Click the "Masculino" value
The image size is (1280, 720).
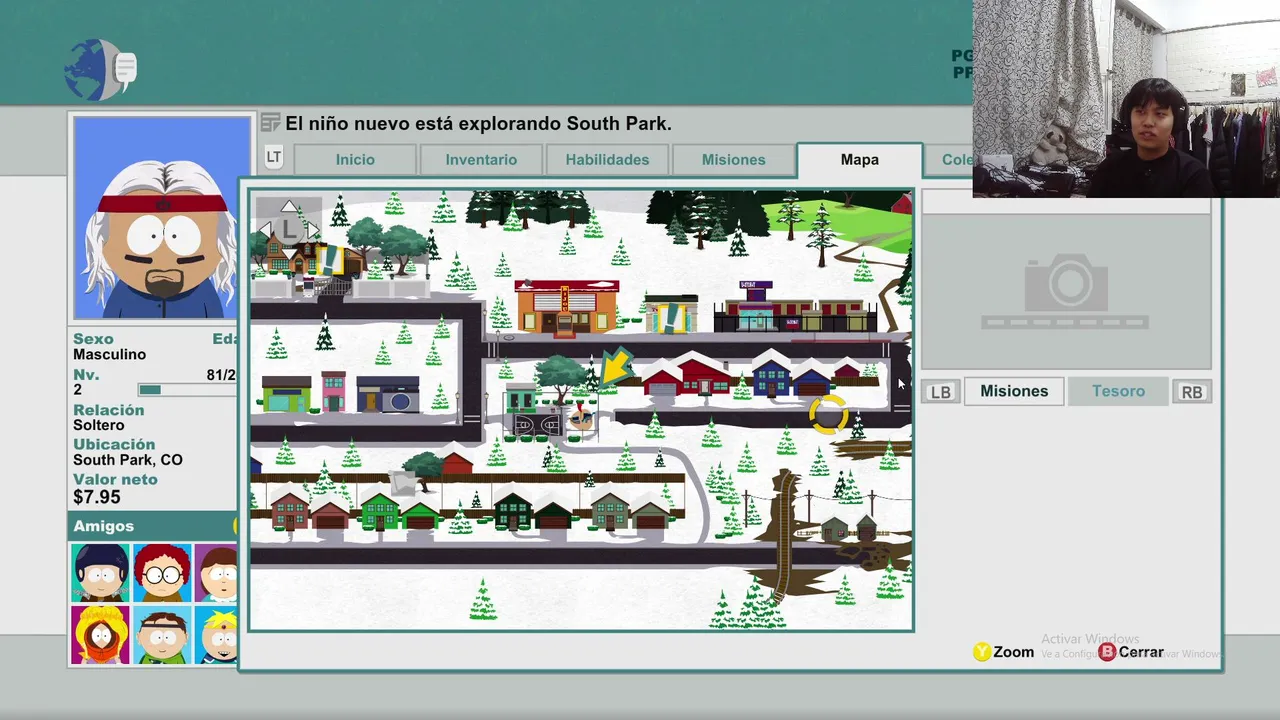109,355
